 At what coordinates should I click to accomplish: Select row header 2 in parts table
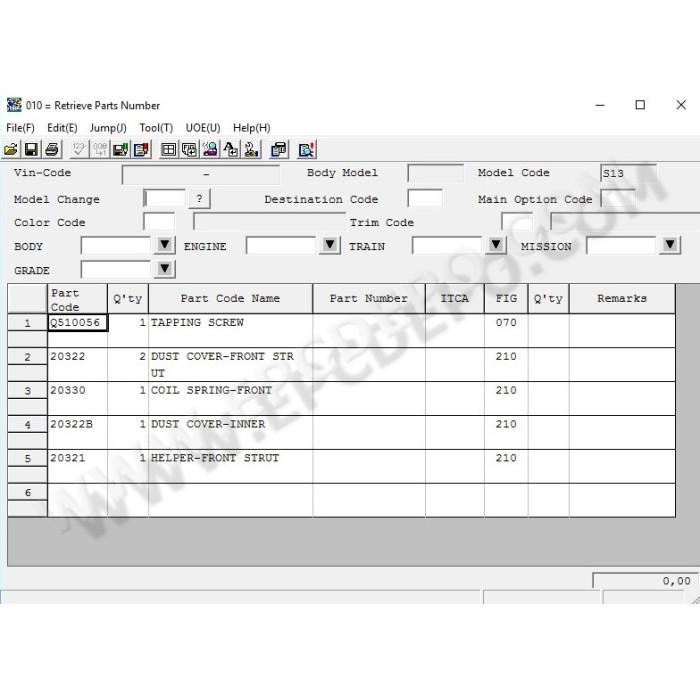[x=27, y=357]
